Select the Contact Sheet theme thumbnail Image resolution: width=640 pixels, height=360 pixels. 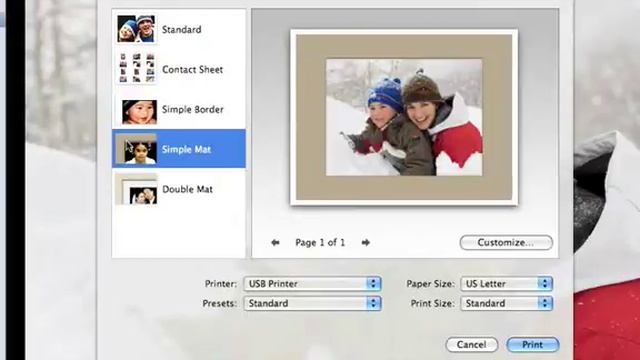[x=136, y=68]
